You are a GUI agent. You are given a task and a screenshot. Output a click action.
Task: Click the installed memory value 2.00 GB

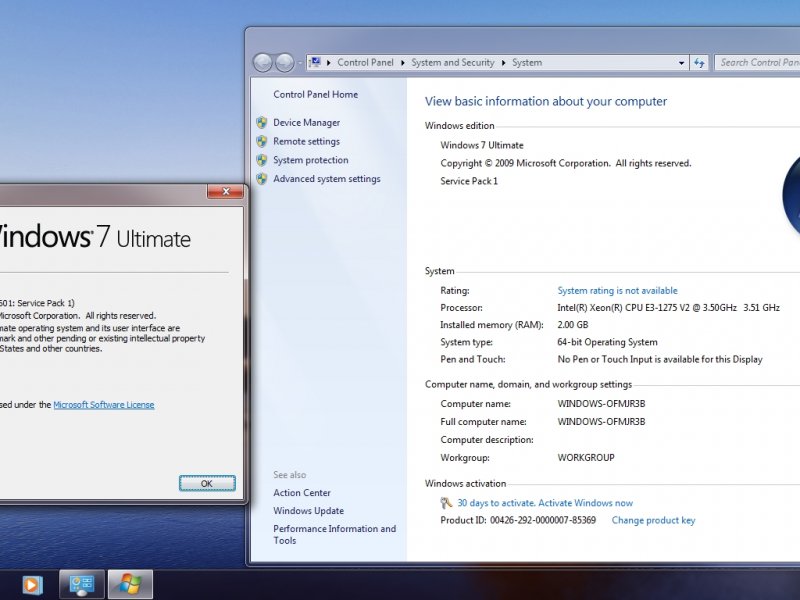coord(572,325)
